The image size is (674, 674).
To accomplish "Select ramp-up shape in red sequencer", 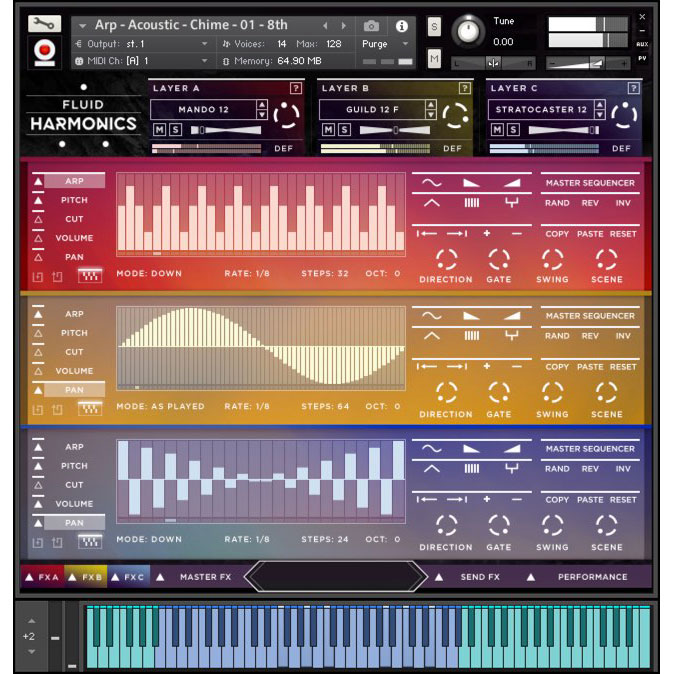I will [x=512, y=183].
